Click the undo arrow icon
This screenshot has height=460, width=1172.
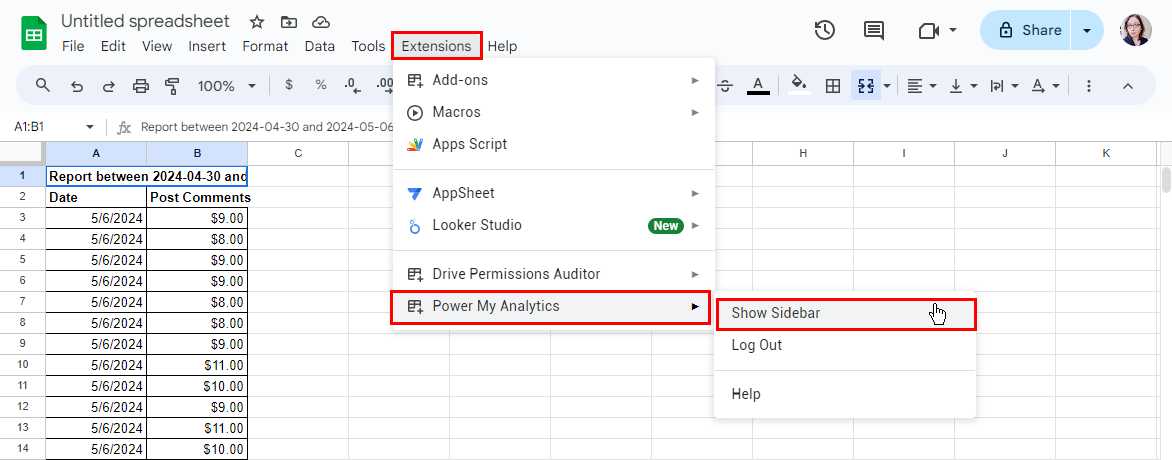(77, 86)
